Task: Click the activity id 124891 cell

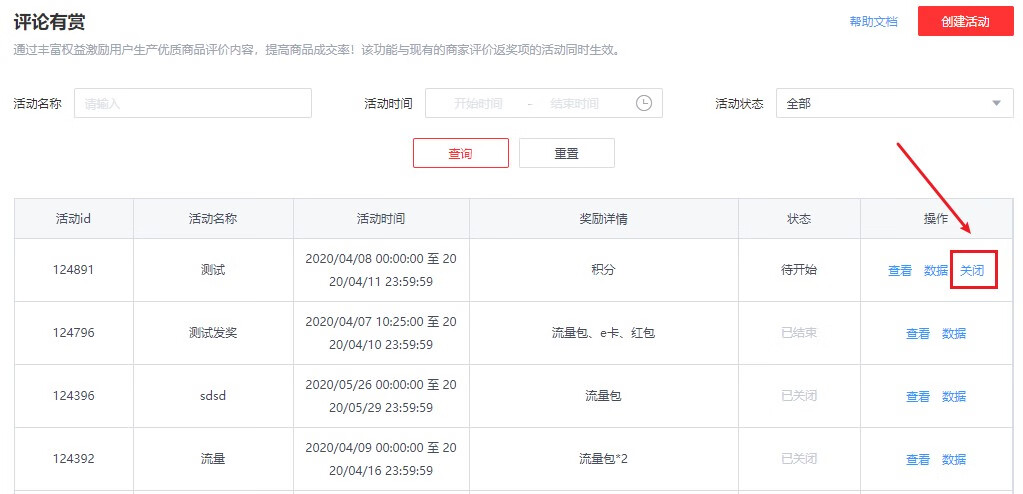Action: coord(74,270)
